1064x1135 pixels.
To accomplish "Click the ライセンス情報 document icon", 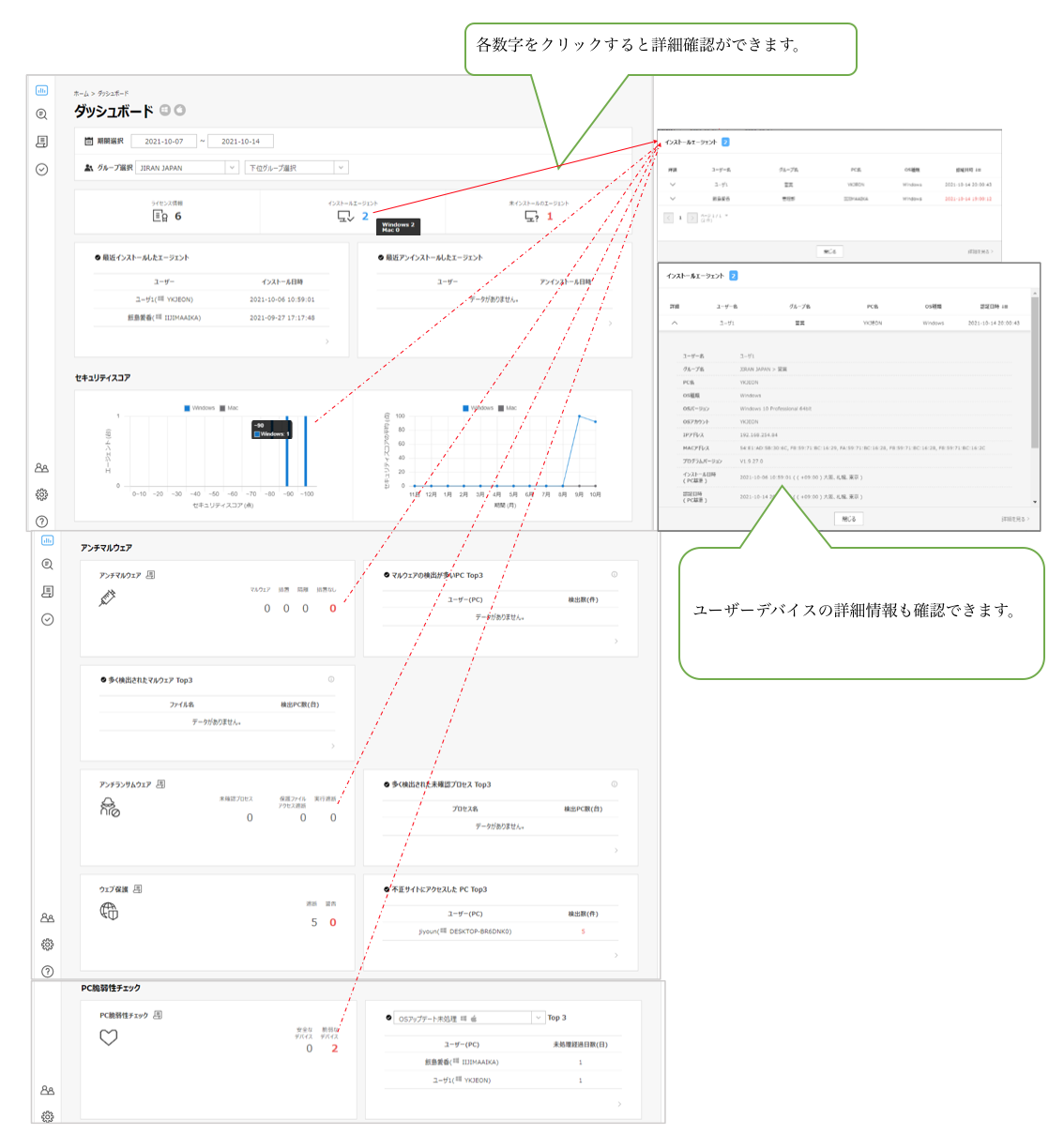I will (x=160, y=216).
